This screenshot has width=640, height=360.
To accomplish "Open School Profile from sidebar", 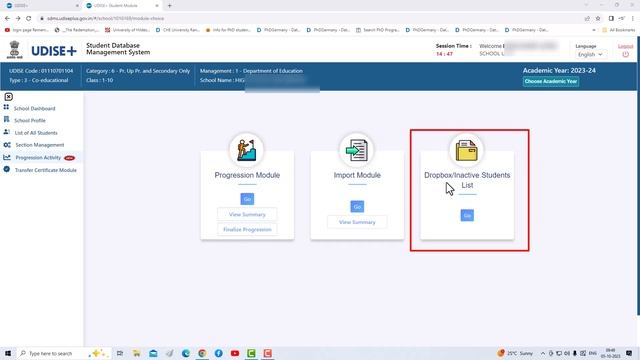I will click(29, 120).
